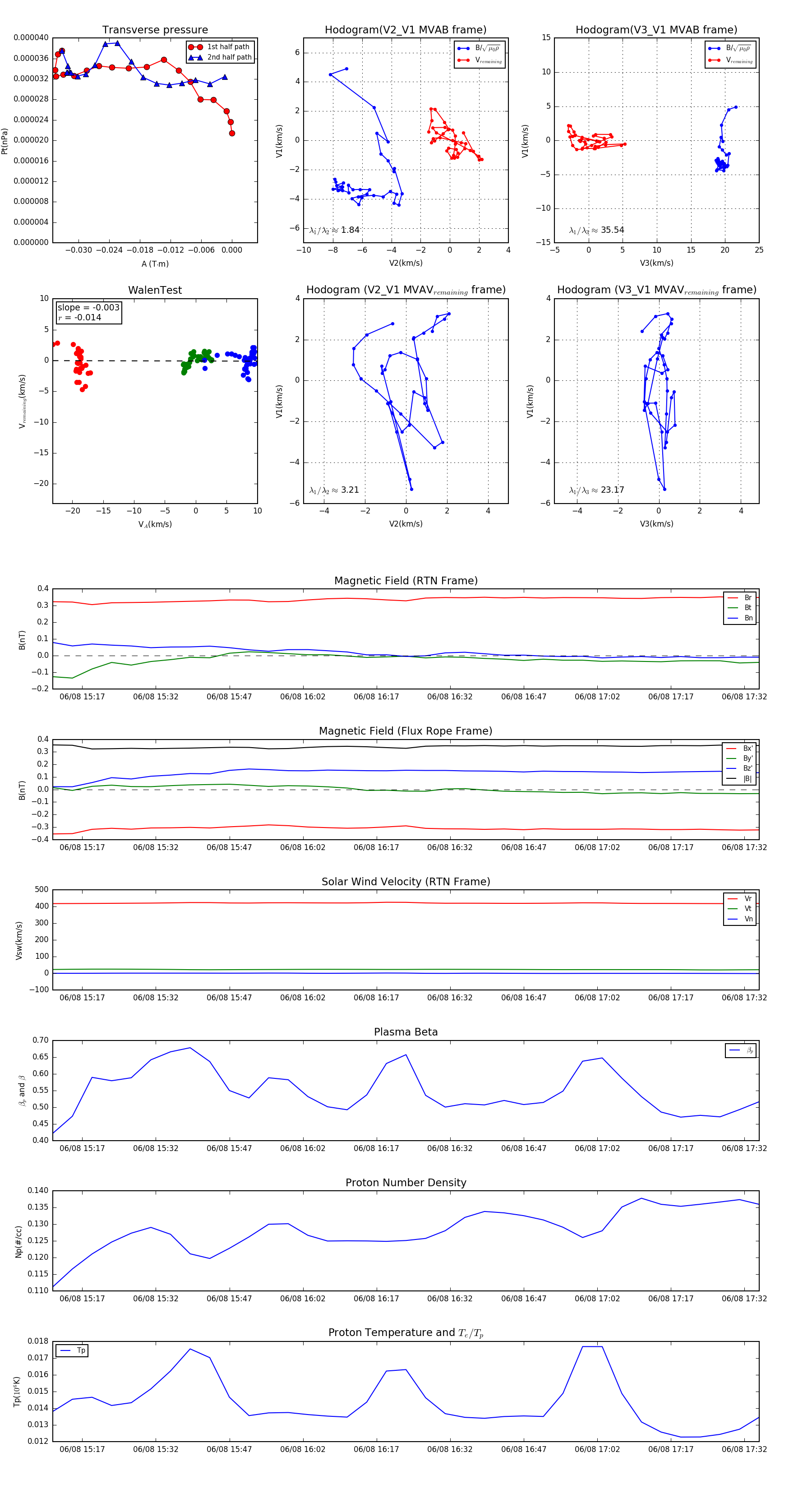Select the "Vr" legend entry
812x1489 pixels.
click(x=740, y=899)
